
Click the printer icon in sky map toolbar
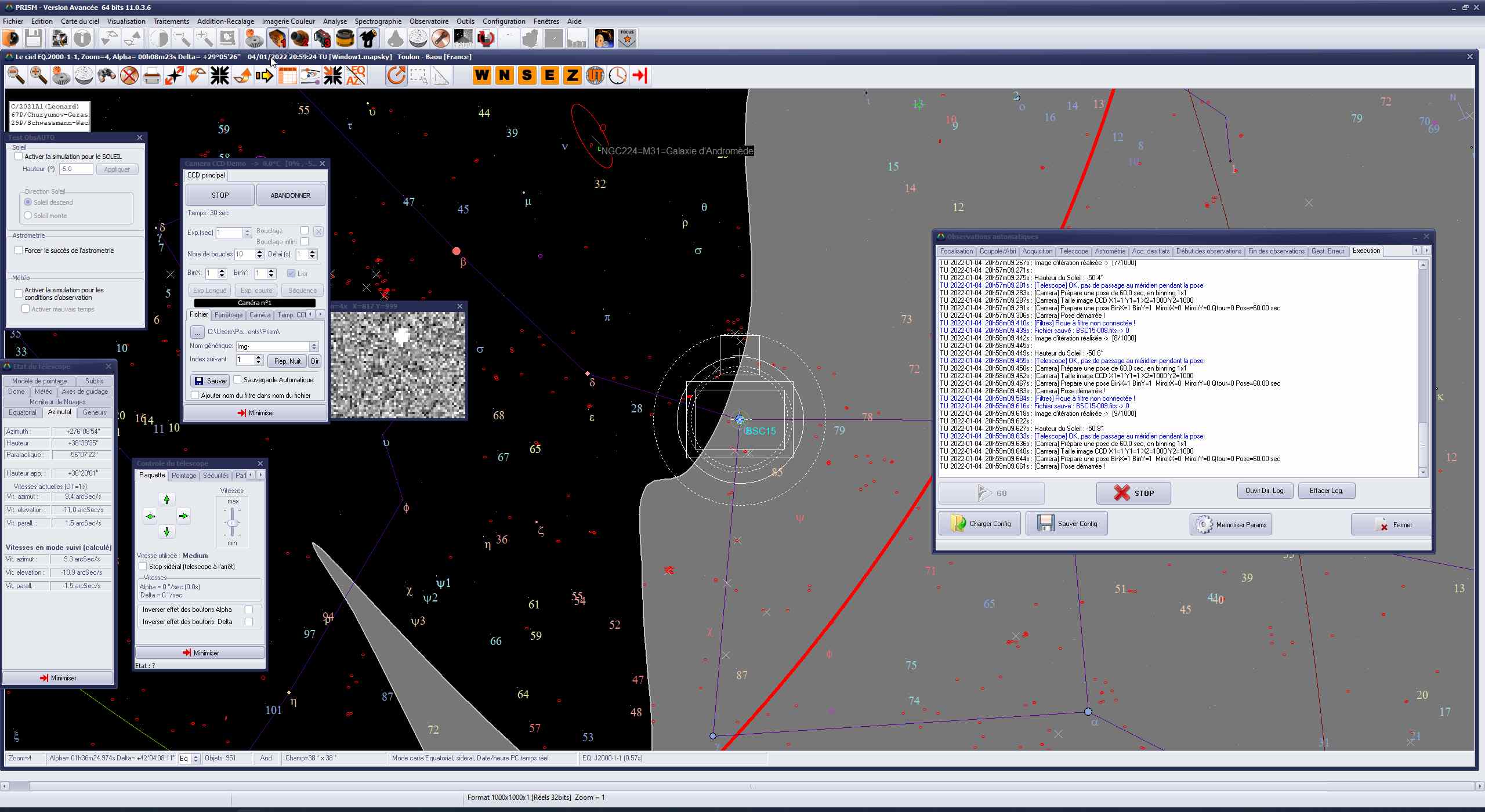(x=152, y=75)
